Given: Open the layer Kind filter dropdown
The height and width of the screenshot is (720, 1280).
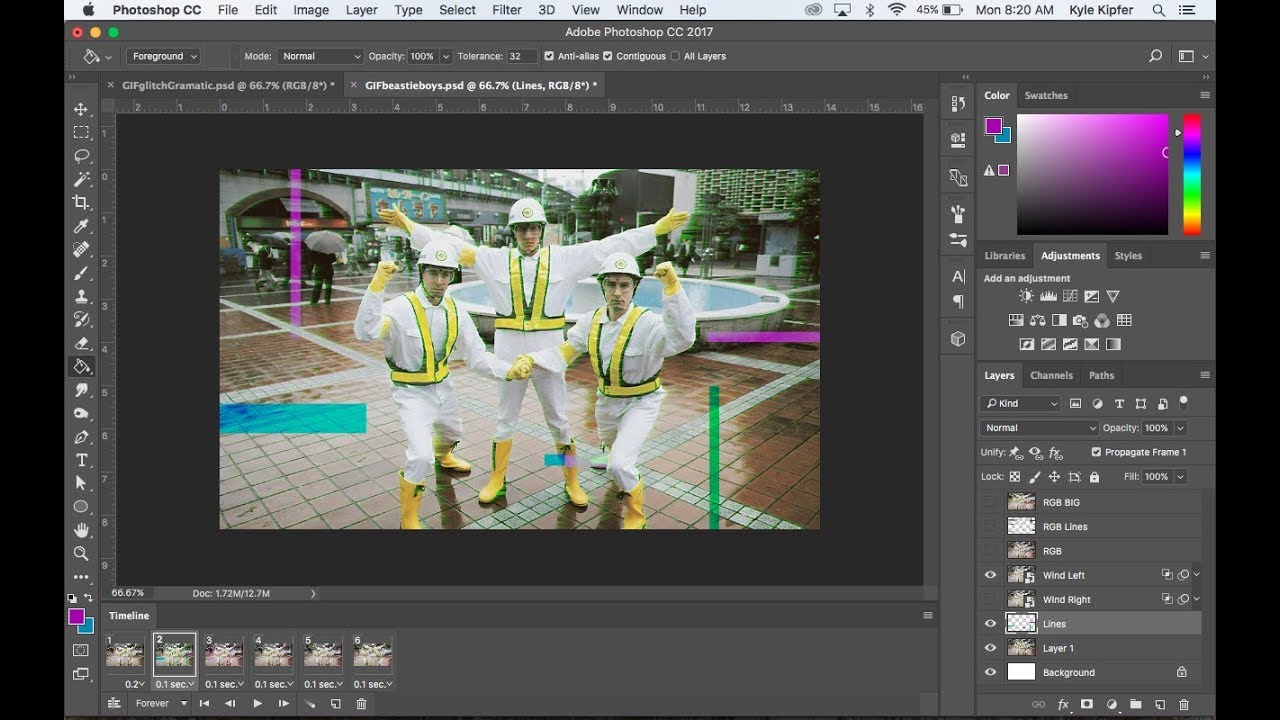Looking at the screenshot, I should click(x=1021, y=403).
